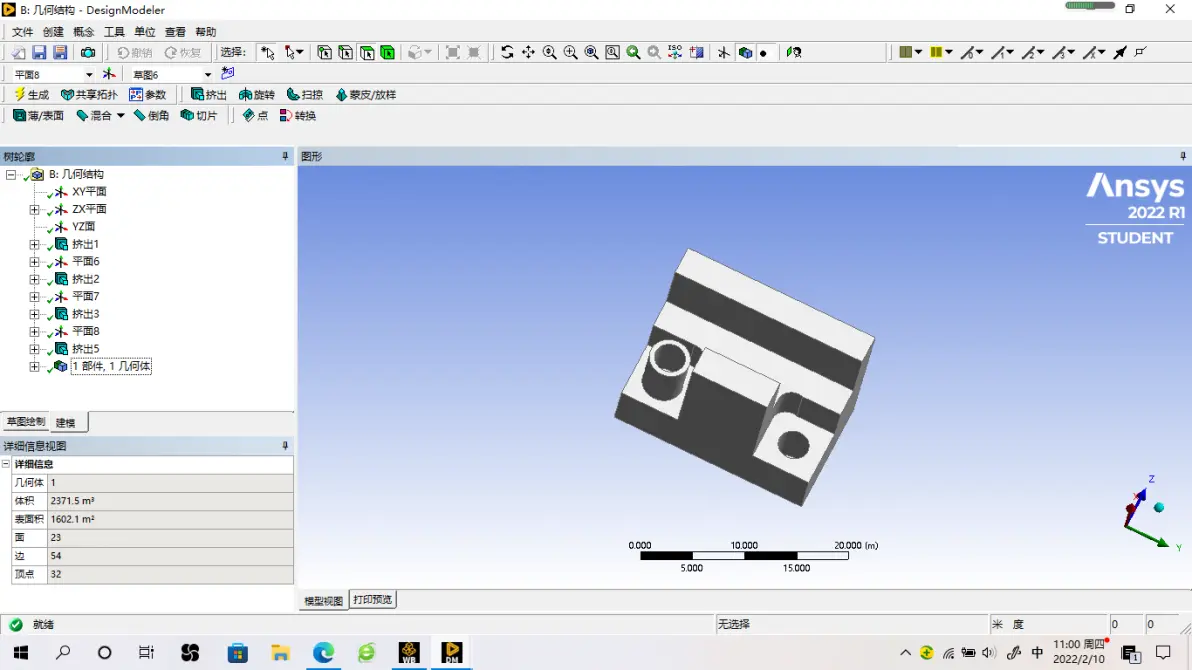Expand the 挤出1 tree node
The image size is (1192, 670).
tap(34, 245)
